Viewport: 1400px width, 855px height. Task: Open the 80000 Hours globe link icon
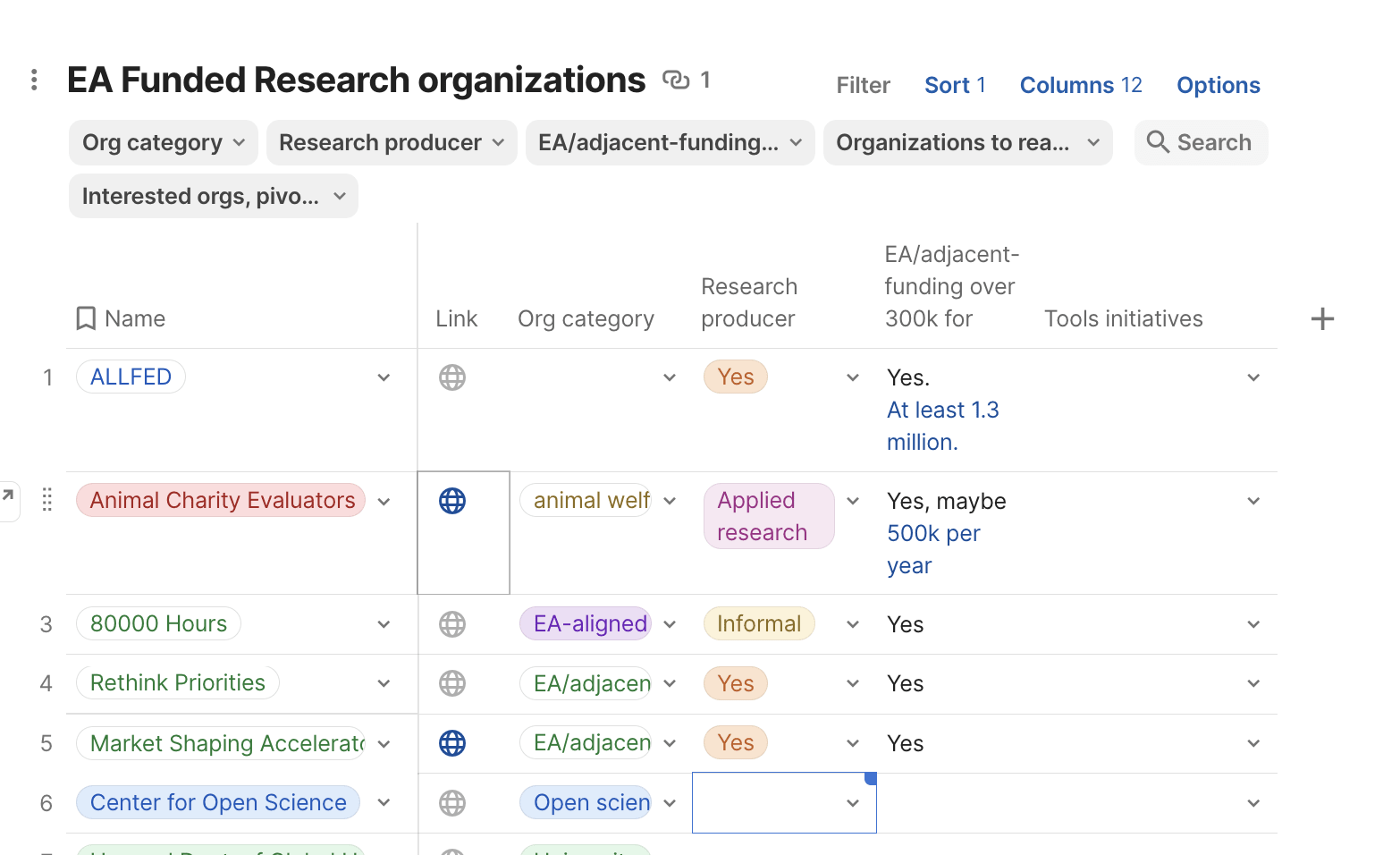point(452,624)
